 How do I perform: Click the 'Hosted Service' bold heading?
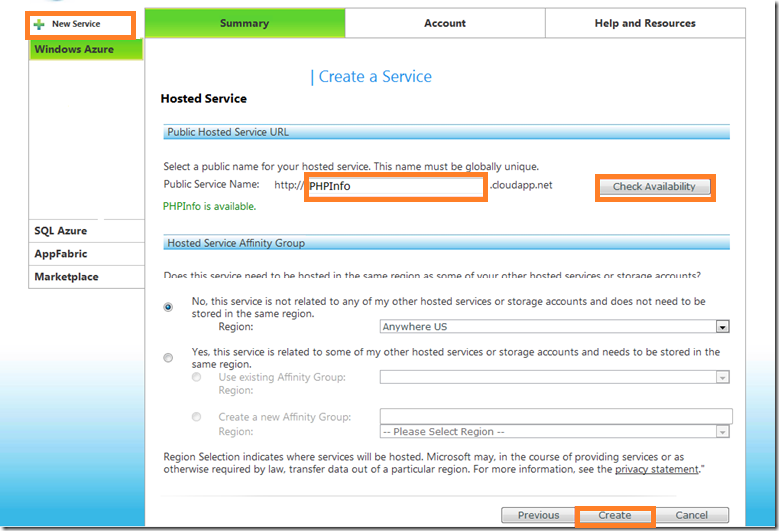click(204, 98)
